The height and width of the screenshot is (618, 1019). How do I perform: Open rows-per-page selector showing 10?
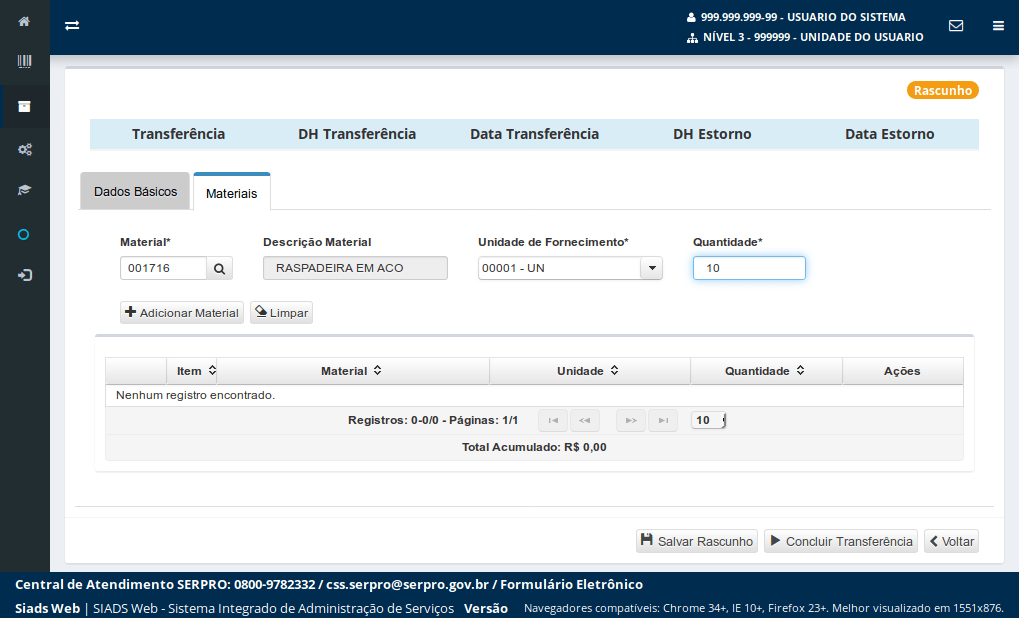coord(708,420)
